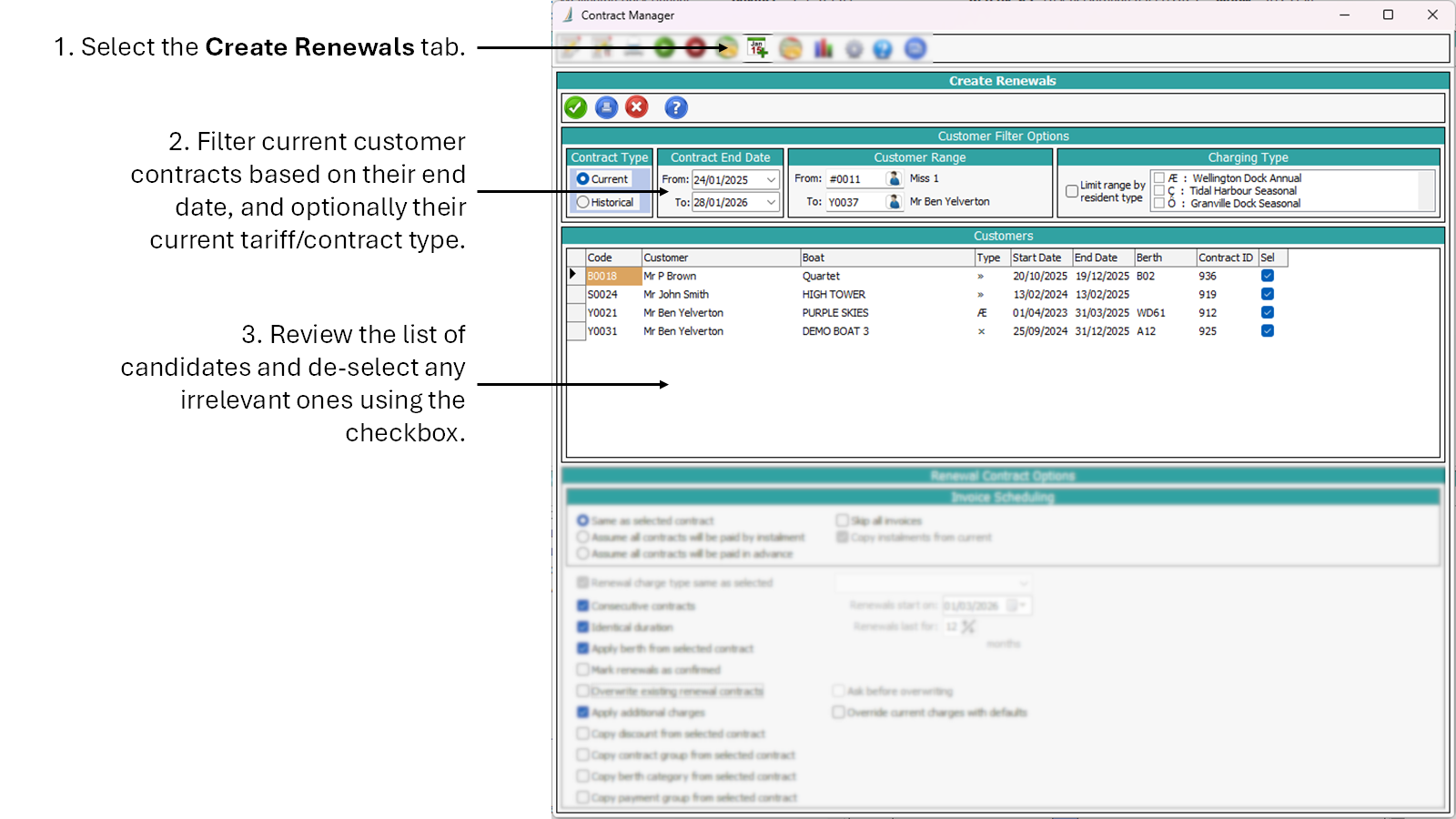Expand the From contract end date dropdown
1456x819 pixels.
click(771, 179)
